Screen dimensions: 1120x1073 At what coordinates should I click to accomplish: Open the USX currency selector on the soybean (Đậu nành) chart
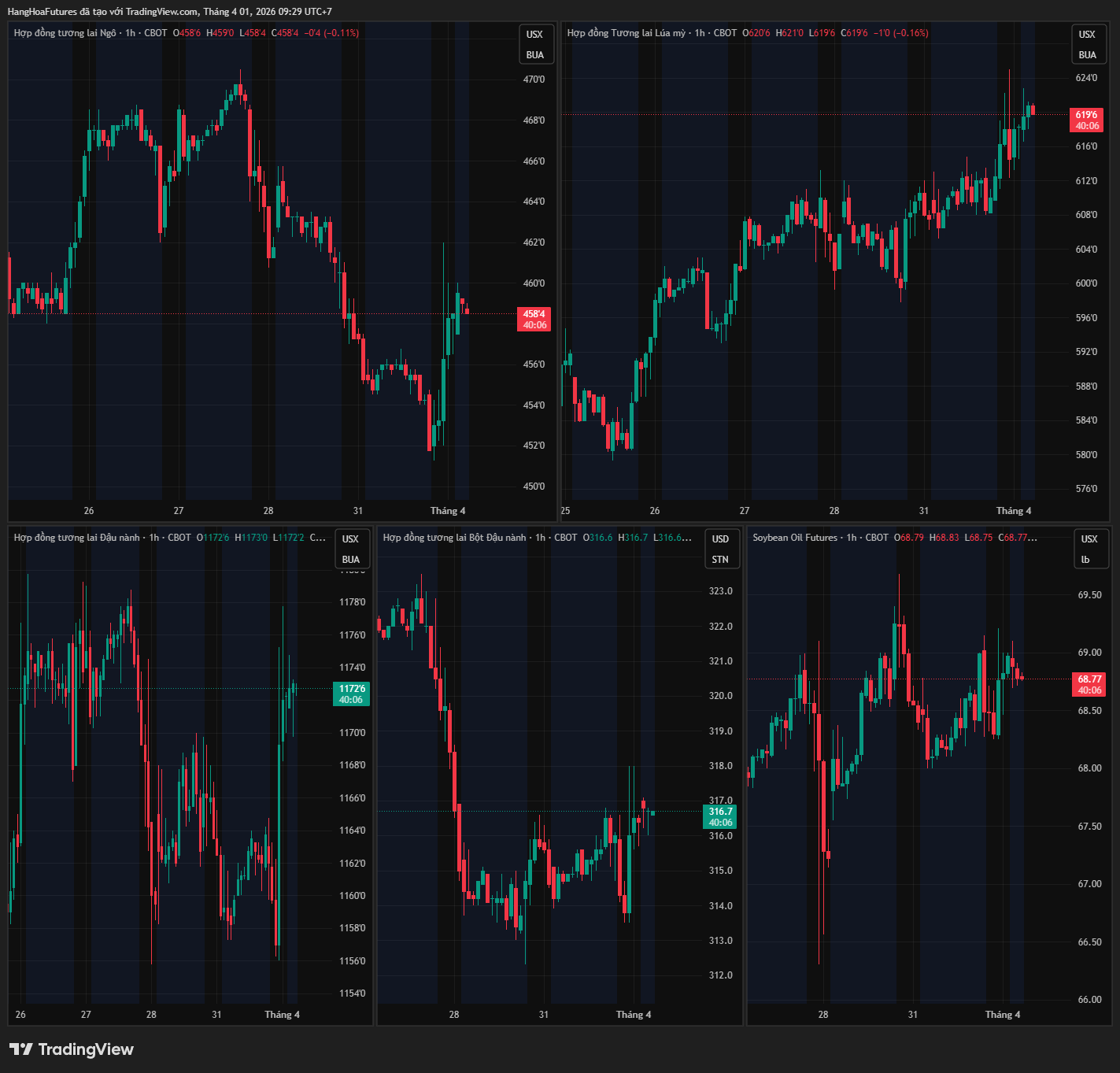(351, 539)
